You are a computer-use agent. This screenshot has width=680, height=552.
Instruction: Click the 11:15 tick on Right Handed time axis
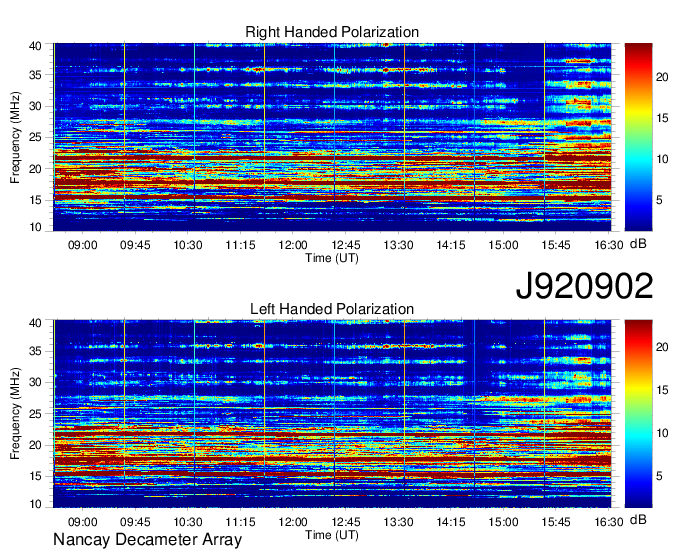pyautogui.click(x=241, y=245)
